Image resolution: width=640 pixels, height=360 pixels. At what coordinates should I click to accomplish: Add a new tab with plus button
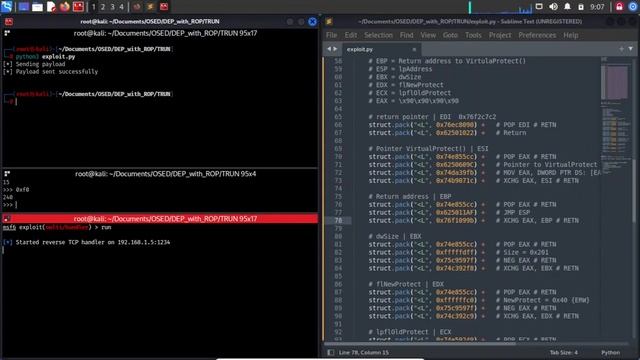pyautogui.click(x=621, y=49)
